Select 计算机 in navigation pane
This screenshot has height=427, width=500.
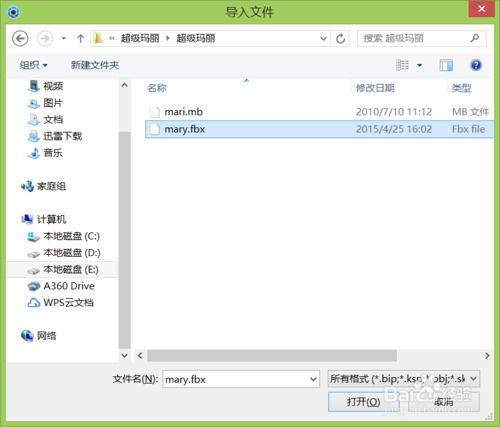point(43,219)
